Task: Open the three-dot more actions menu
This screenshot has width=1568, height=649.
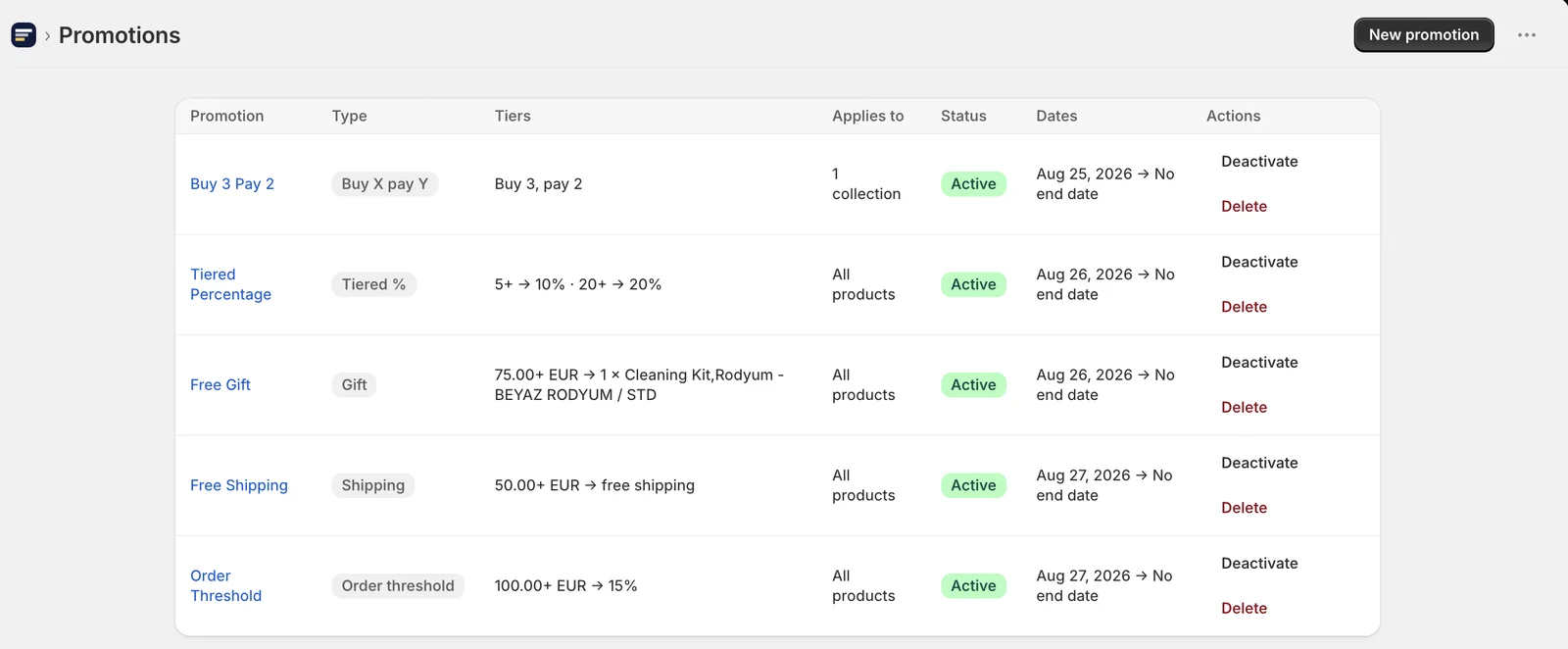Action: click(x=1527, y=35)
